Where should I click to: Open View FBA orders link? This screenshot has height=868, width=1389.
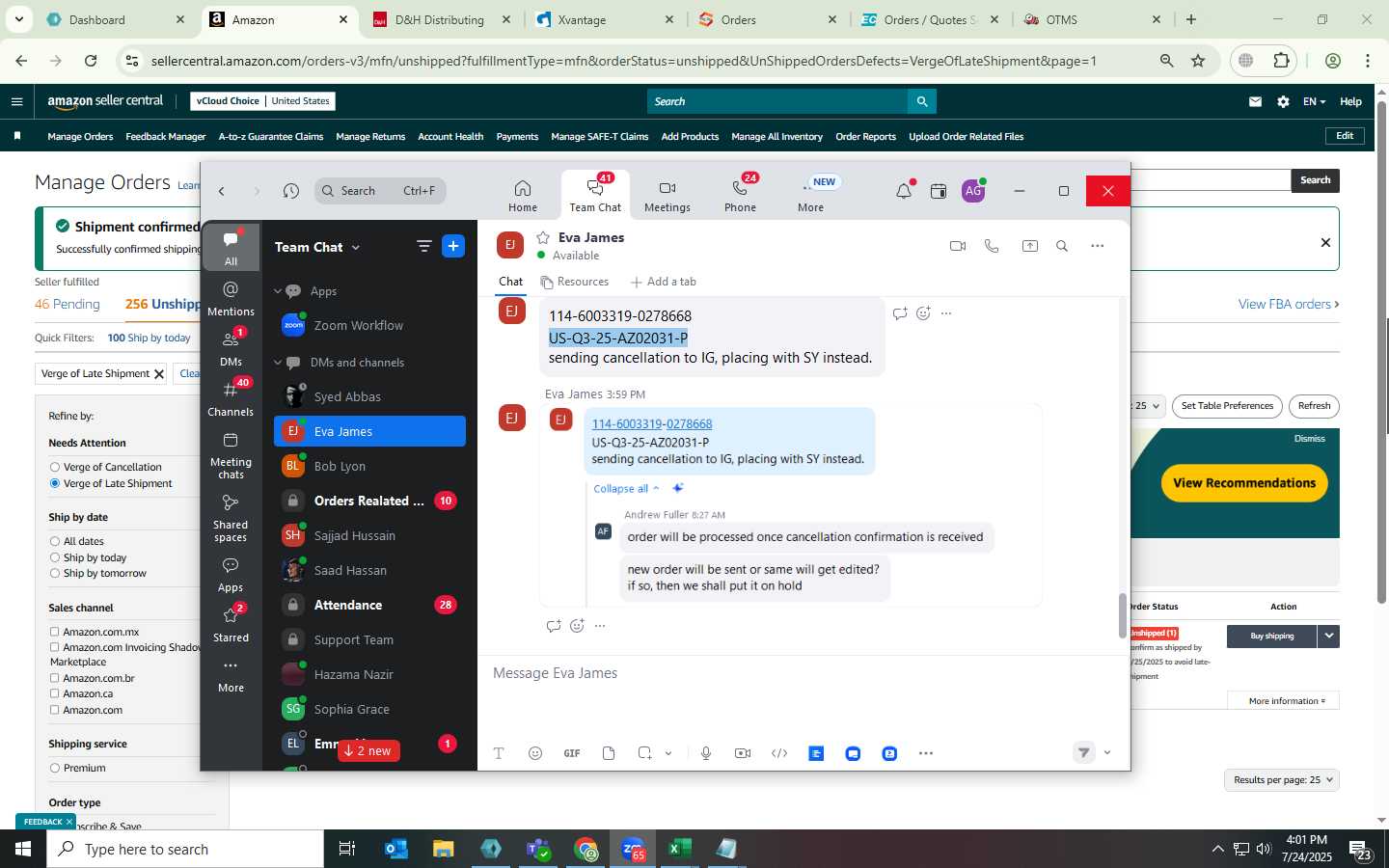click(1289, 305)
